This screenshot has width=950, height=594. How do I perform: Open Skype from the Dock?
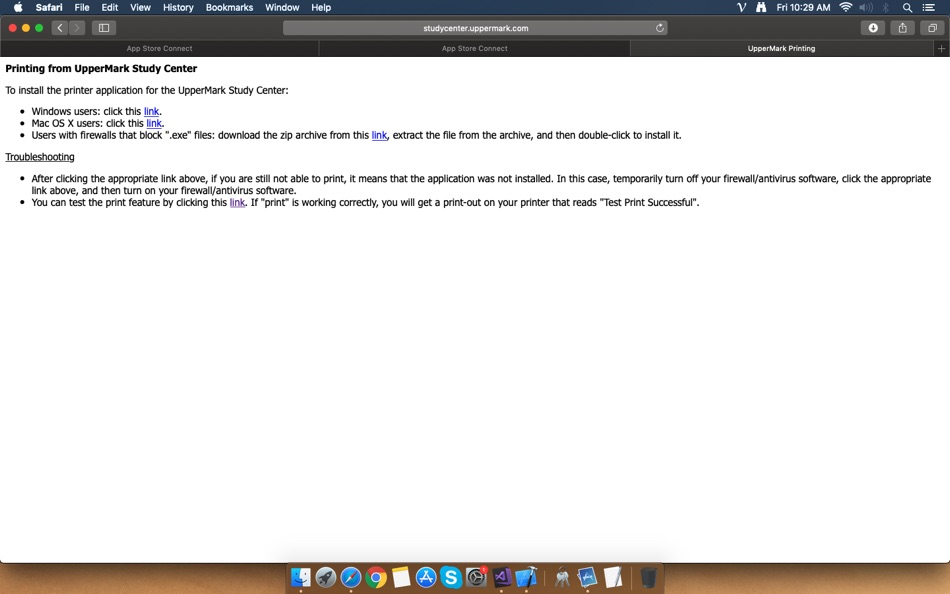click(451, 577)
